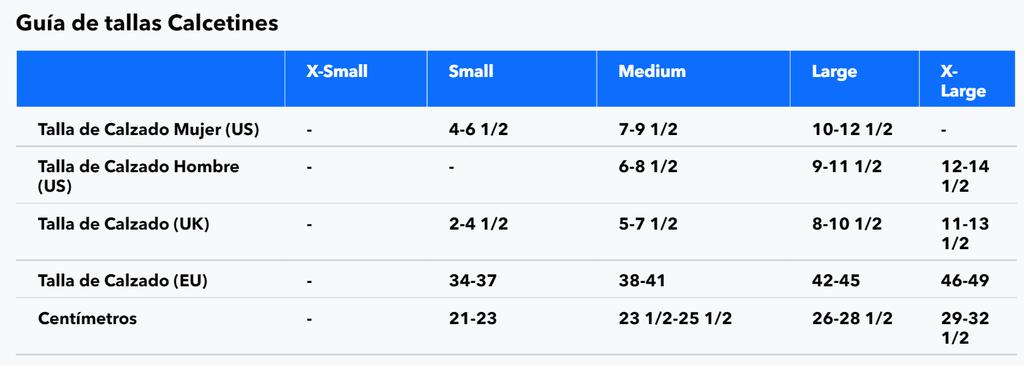
Task: Click the centimeters Medium cell '23 1/2-25 1/2'
Action: [675, 318]
